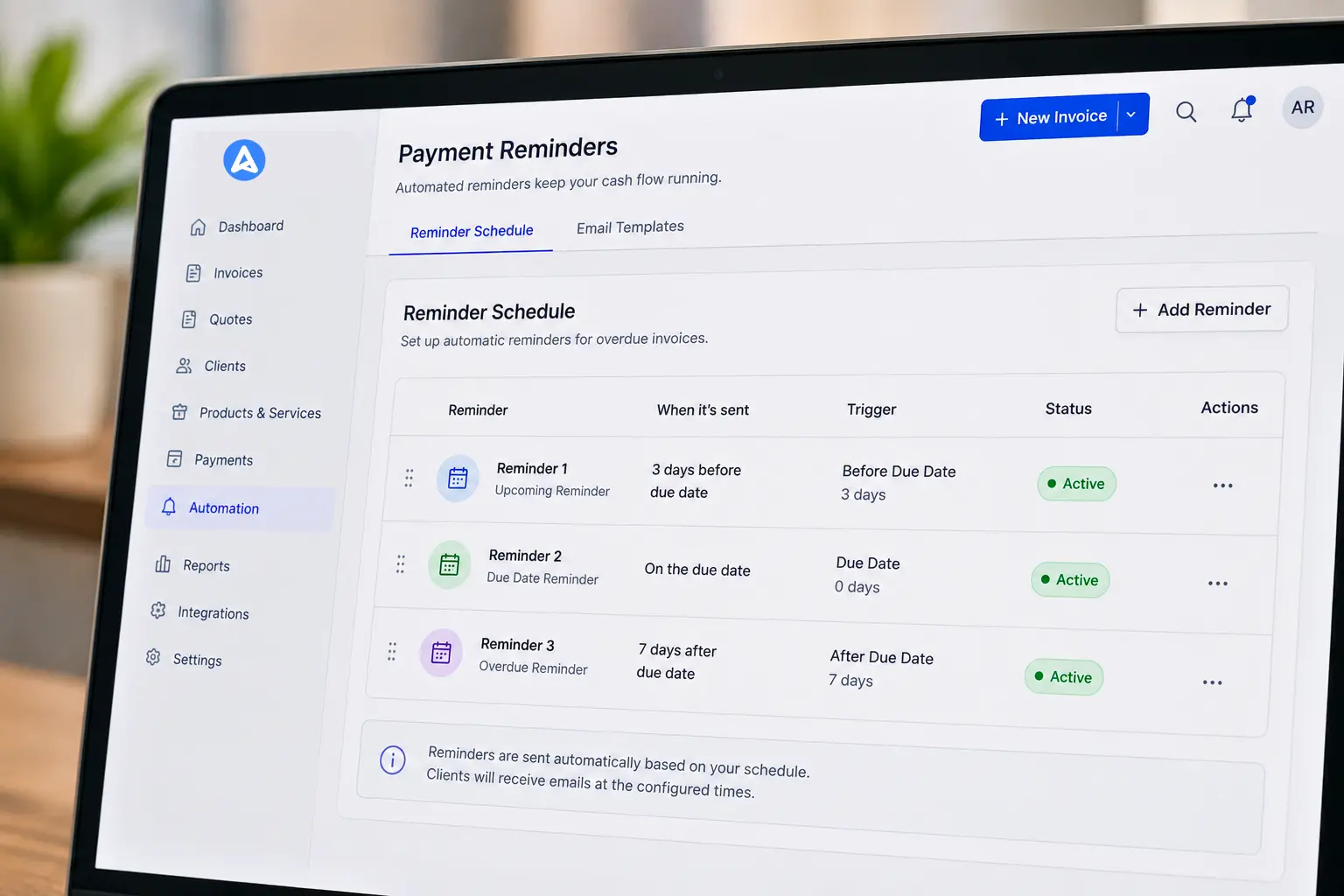
Task: Click the "Trigger" column header
Action: [x=871, y=409]
